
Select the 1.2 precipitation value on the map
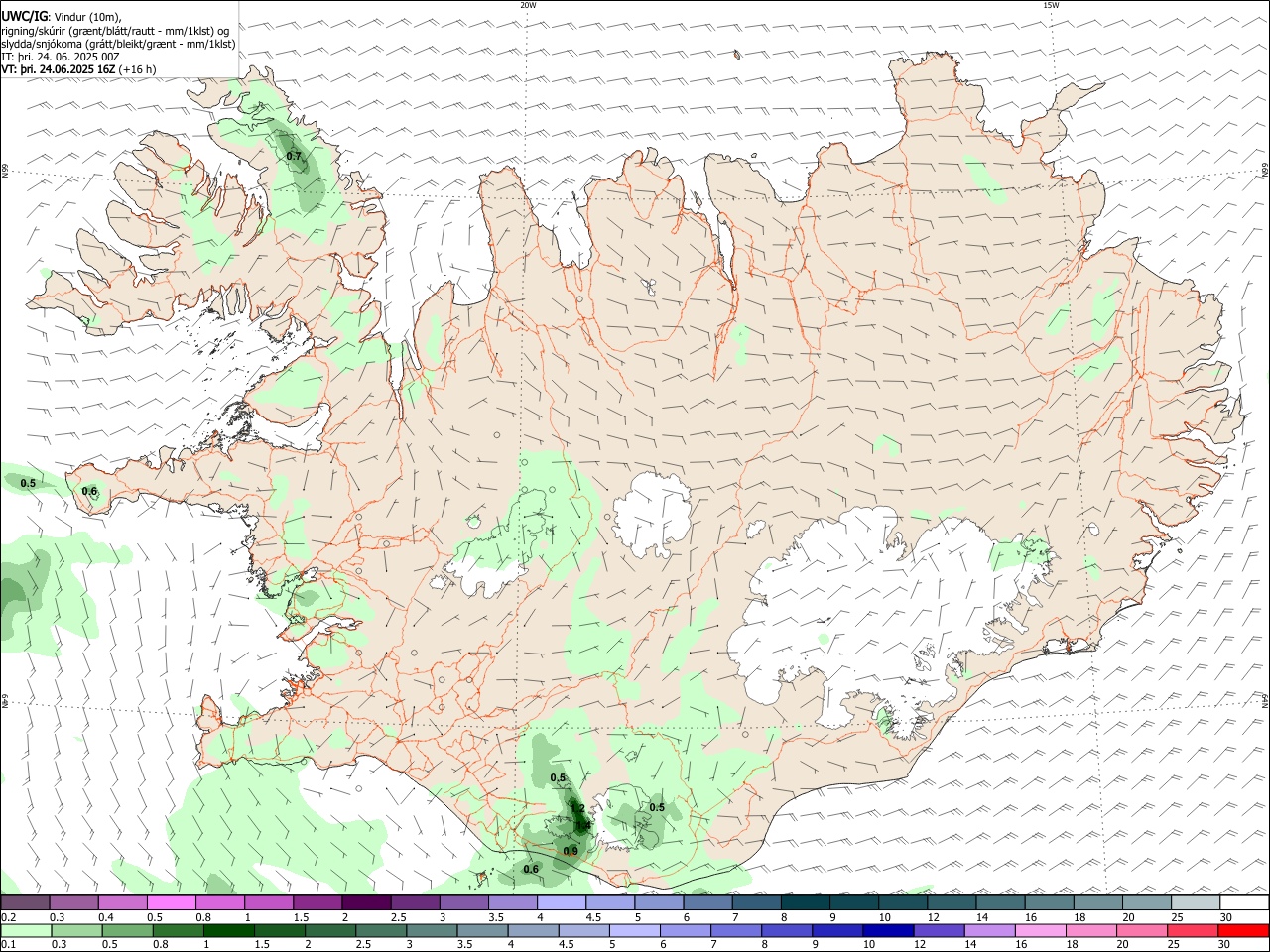pos(577,809)
